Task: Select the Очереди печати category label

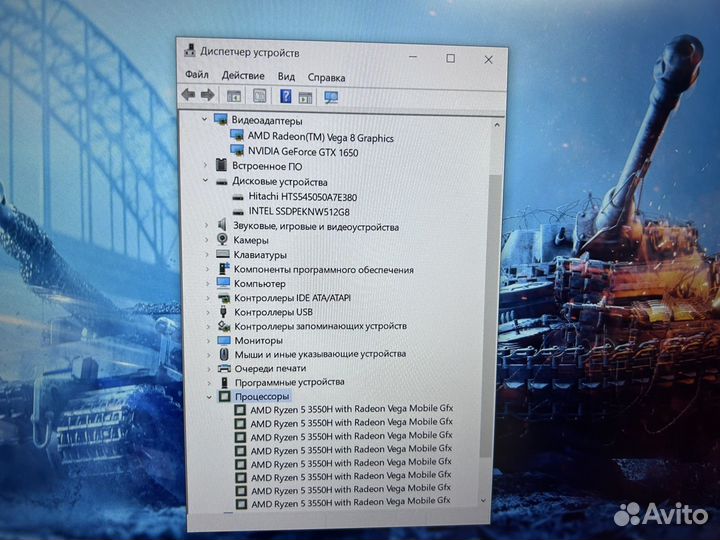Action: click(x=270, y=368)
